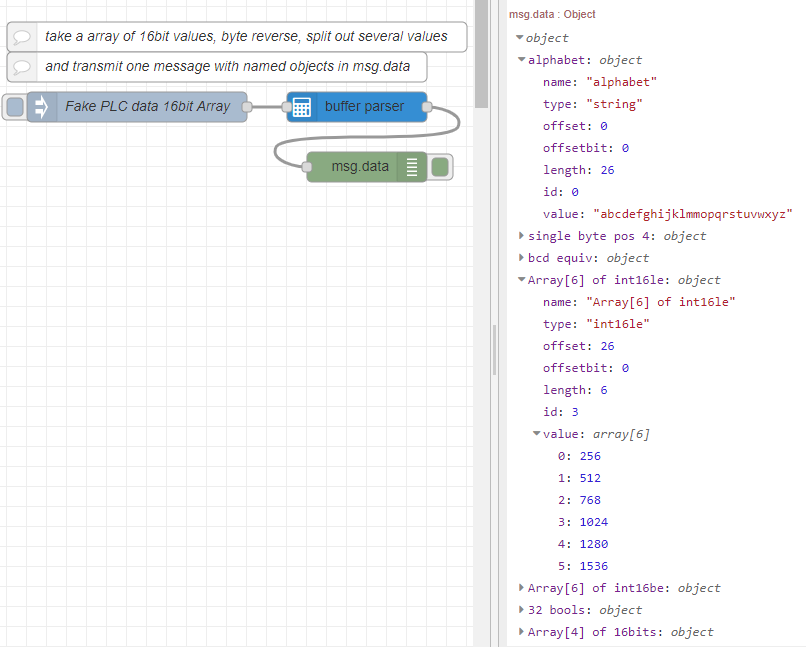806x647 pixels.
Task: Expand Array[4] of 16bits object
Action: click(521, 632)
